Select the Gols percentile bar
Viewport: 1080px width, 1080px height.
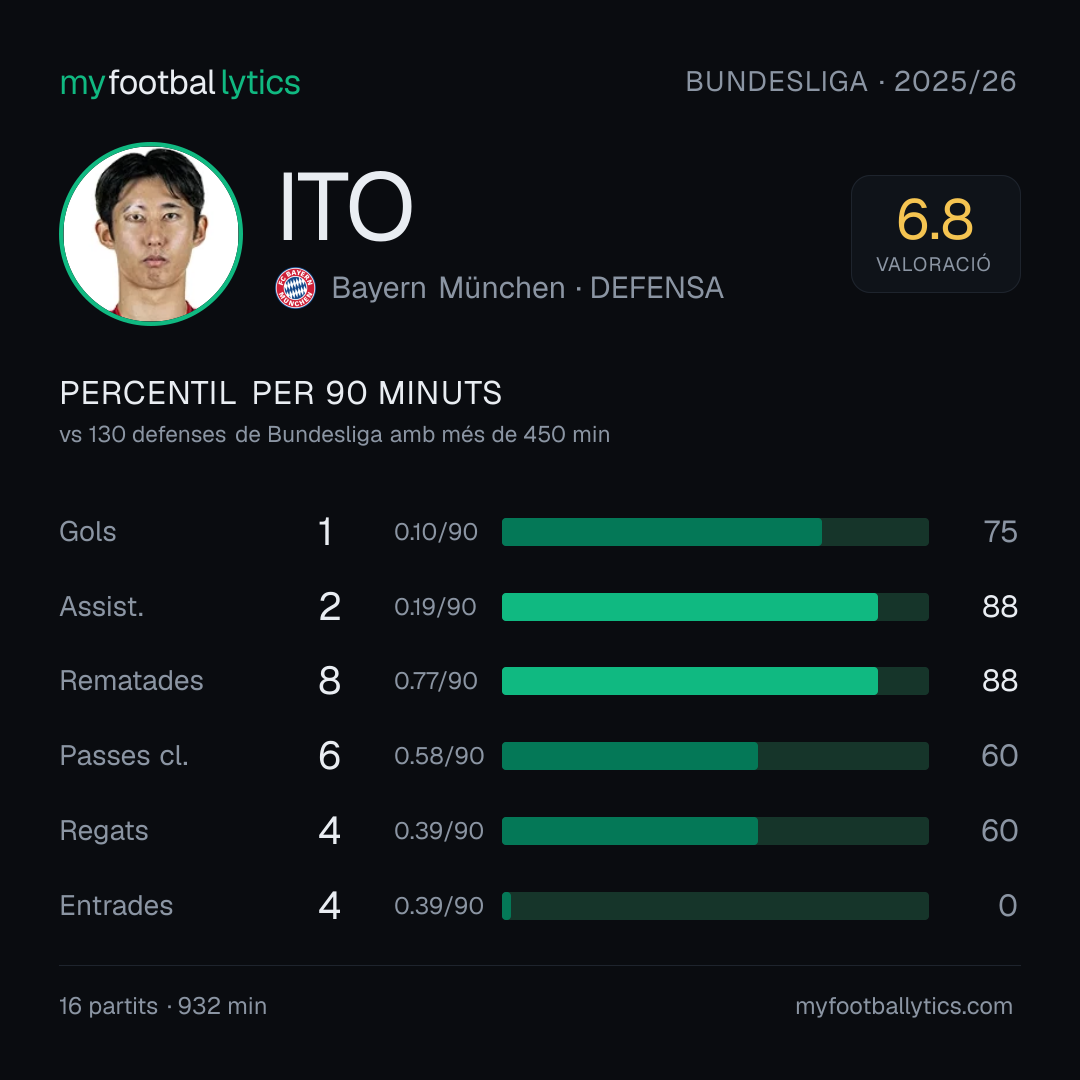point(715,532)
